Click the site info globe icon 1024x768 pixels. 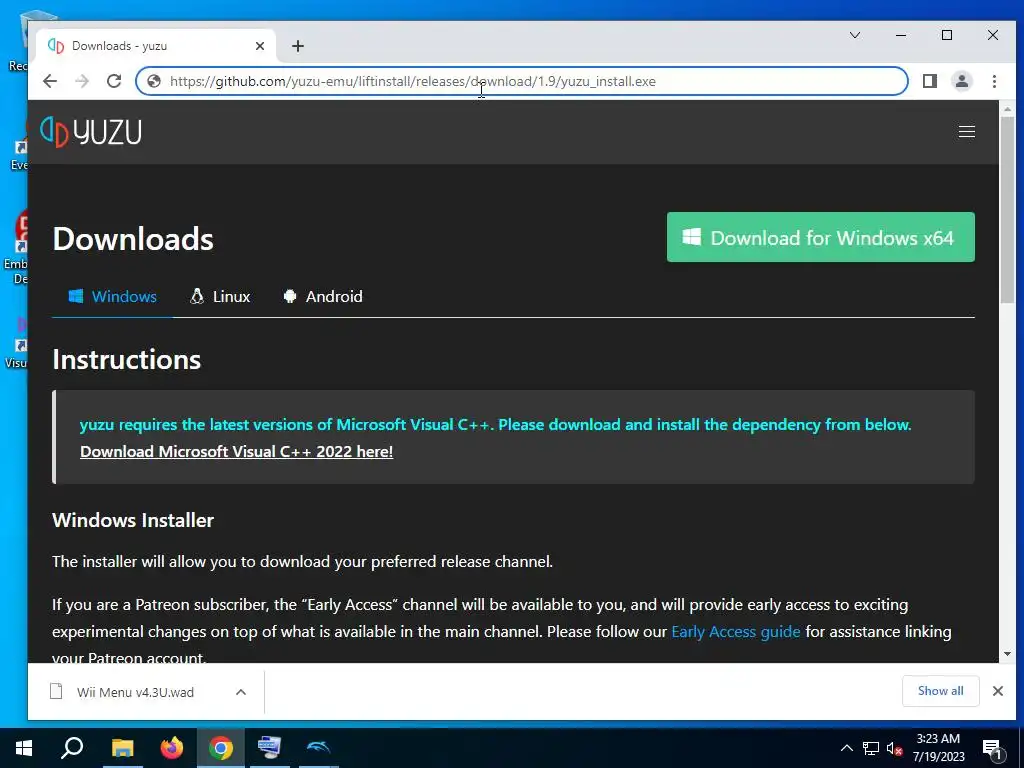(154, 81)
